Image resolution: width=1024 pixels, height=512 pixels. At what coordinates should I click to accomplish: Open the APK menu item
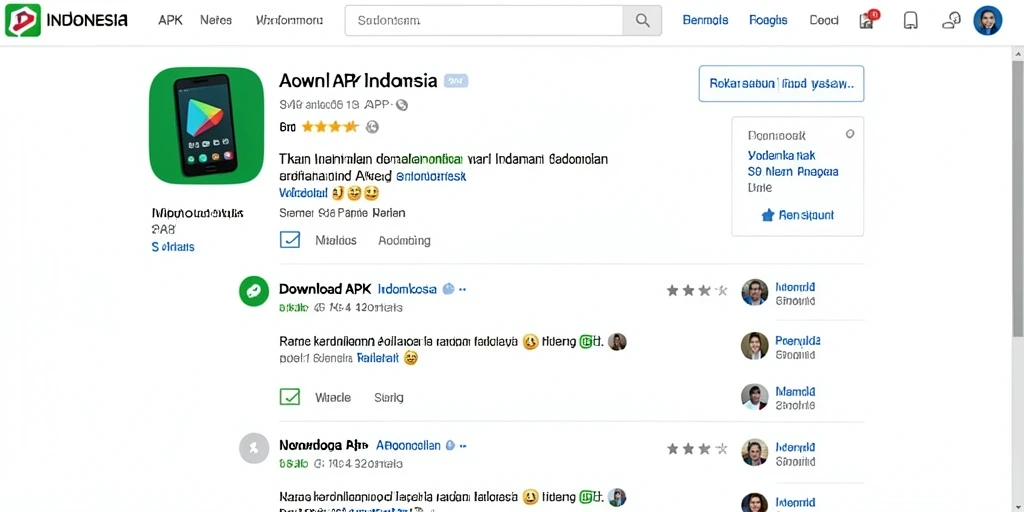[170, 20]
